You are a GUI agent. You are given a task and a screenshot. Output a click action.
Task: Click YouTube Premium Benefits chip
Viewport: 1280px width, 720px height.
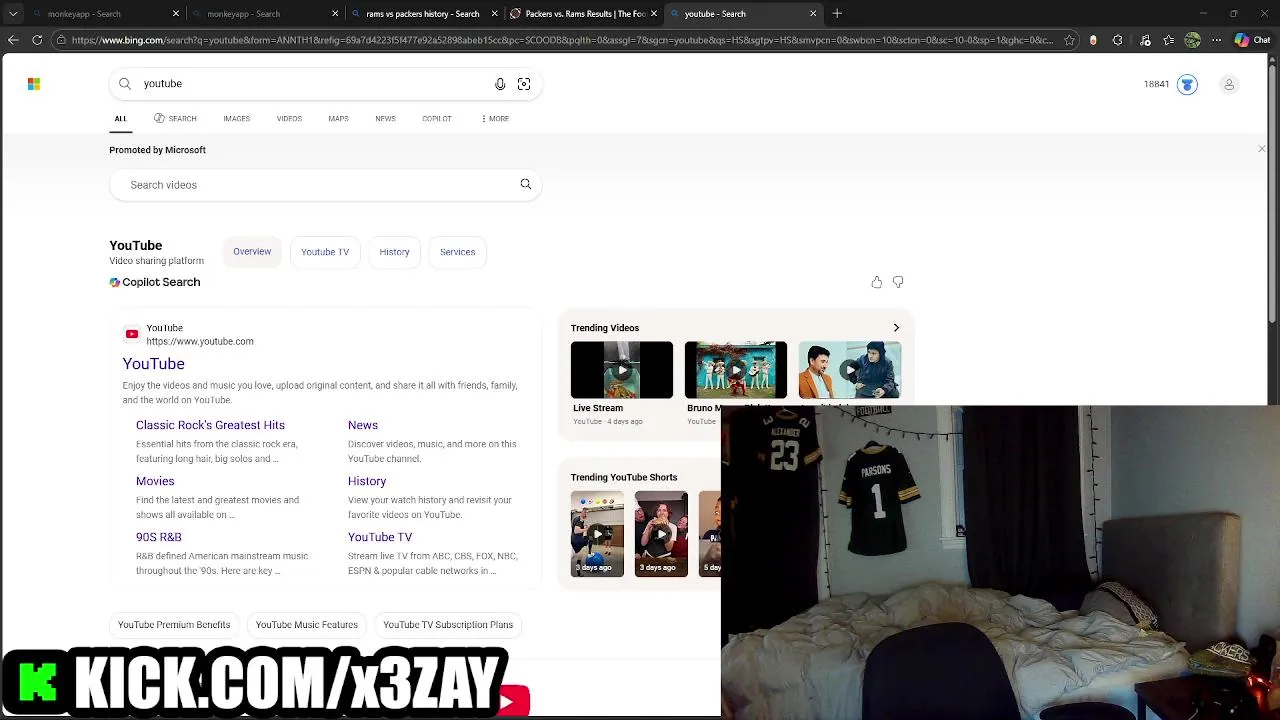(174, 625)
